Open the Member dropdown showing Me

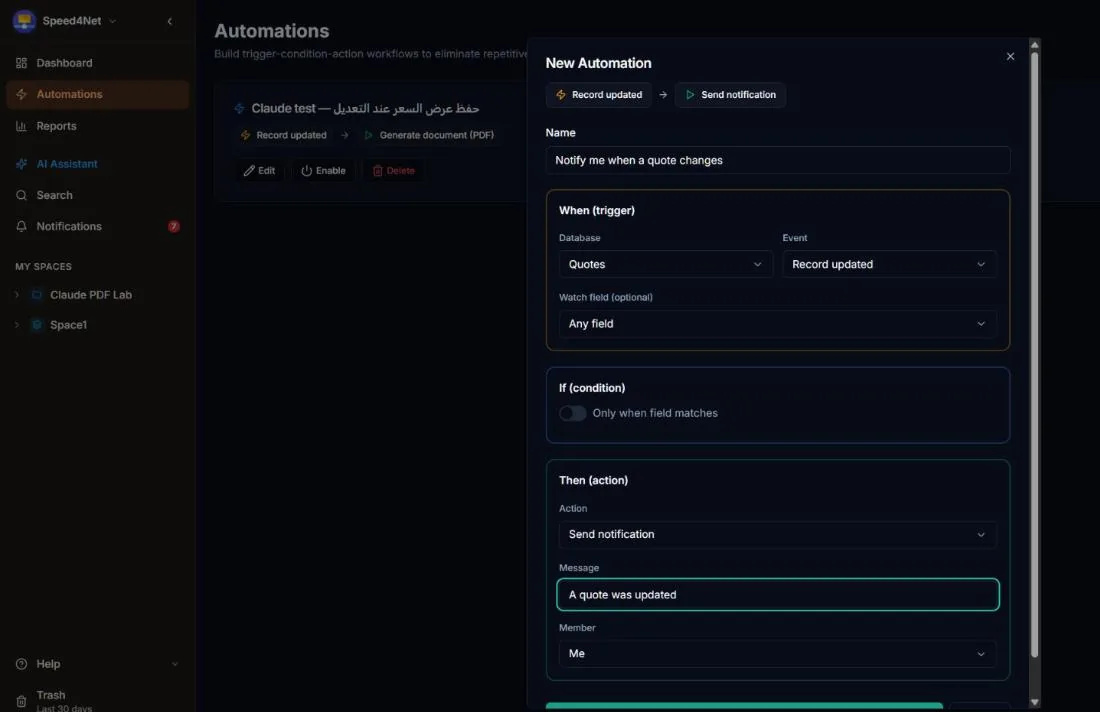[x=777, y=653]
